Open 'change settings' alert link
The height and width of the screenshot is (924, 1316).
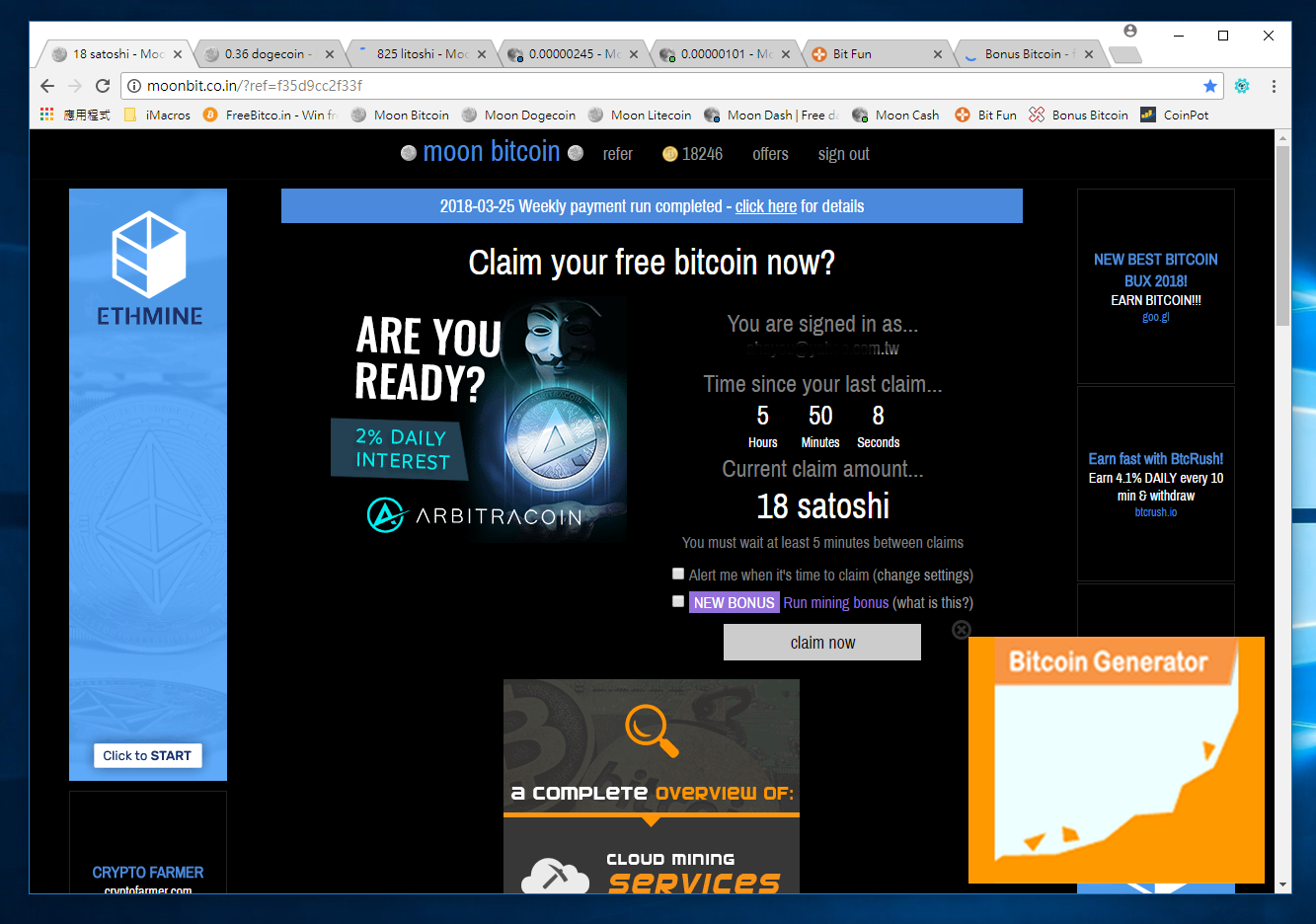point(923,575)
